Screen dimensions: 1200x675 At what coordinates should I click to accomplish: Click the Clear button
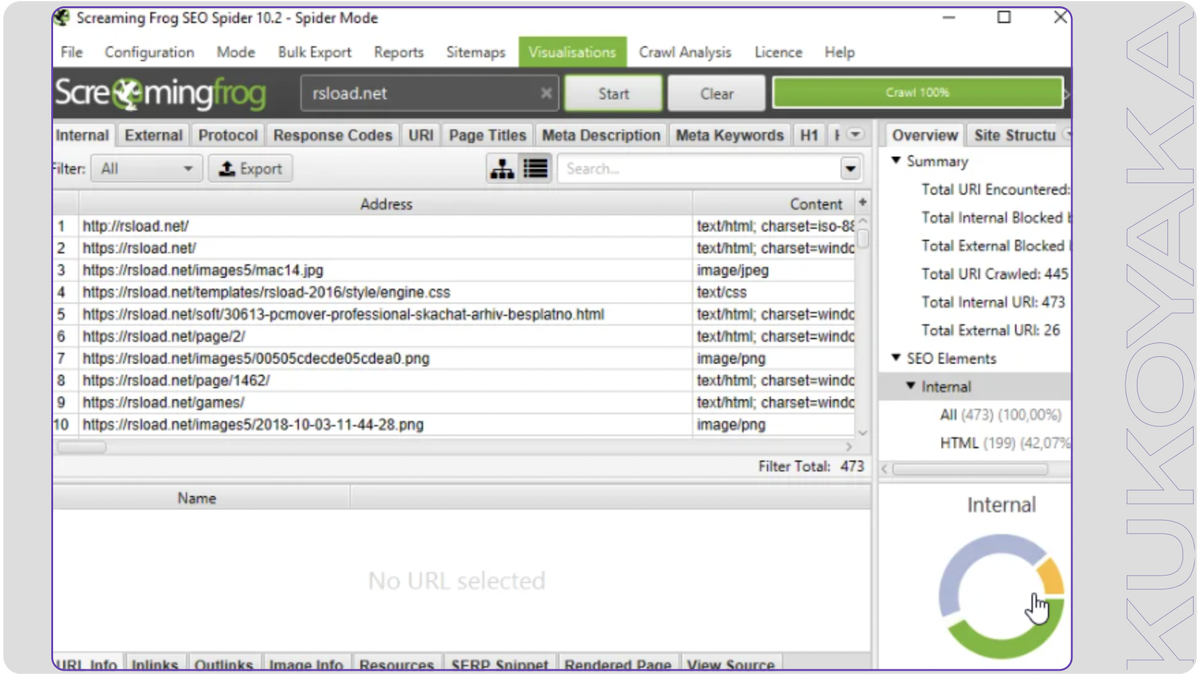(x=717, y=94)
